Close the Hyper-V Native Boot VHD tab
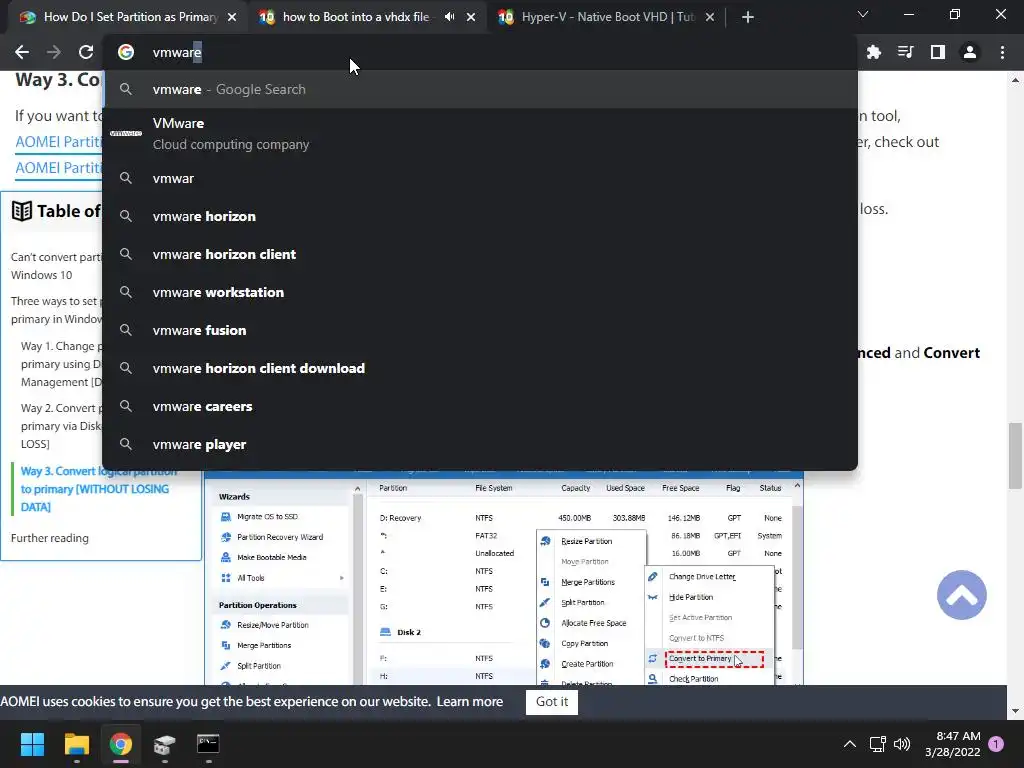 click(710, 17)
